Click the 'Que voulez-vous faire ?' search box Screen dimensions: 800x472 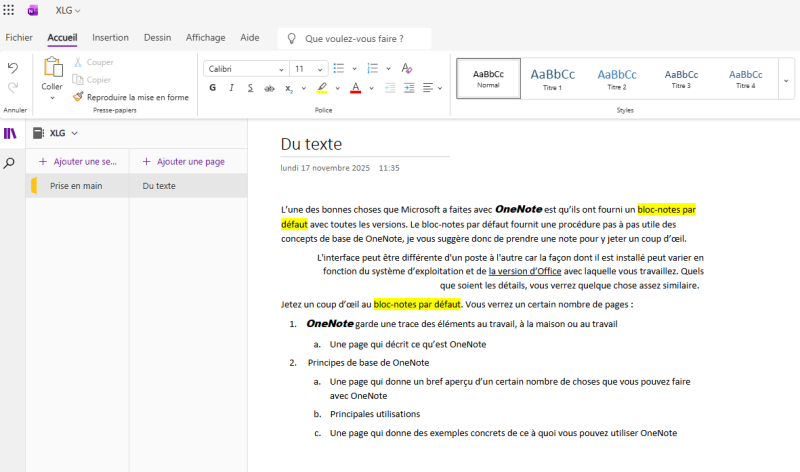(x=355, y=39)
